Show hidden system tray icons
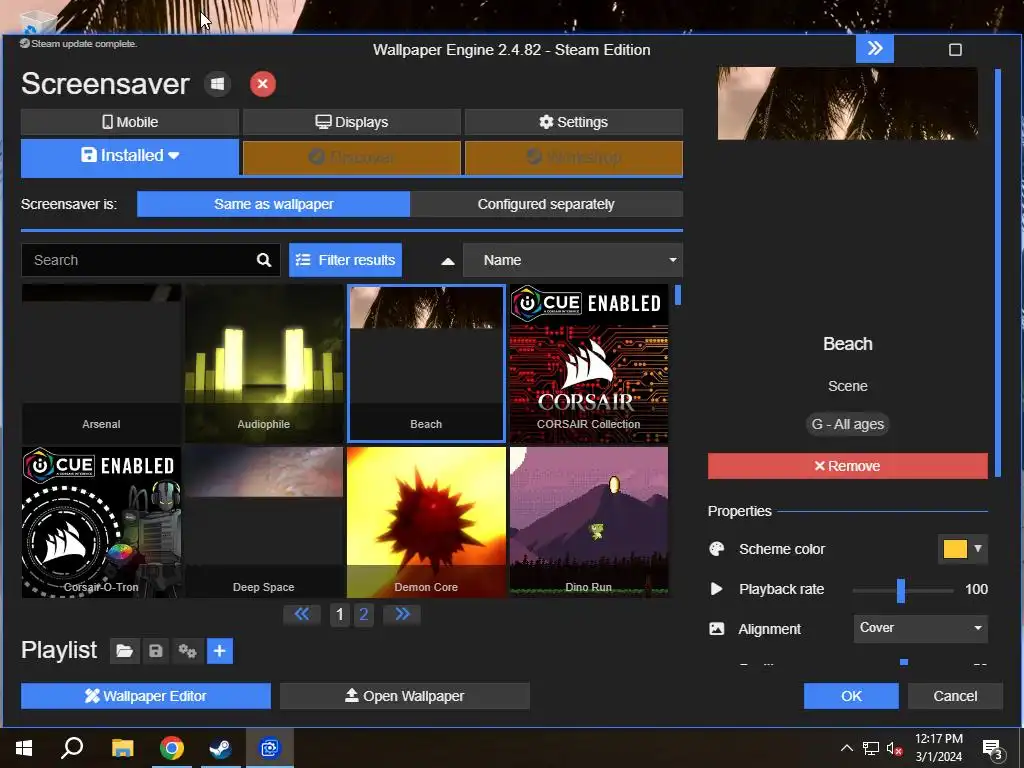Image resolution: width=1024 pixels, height=768 pixels. point(846,748)
